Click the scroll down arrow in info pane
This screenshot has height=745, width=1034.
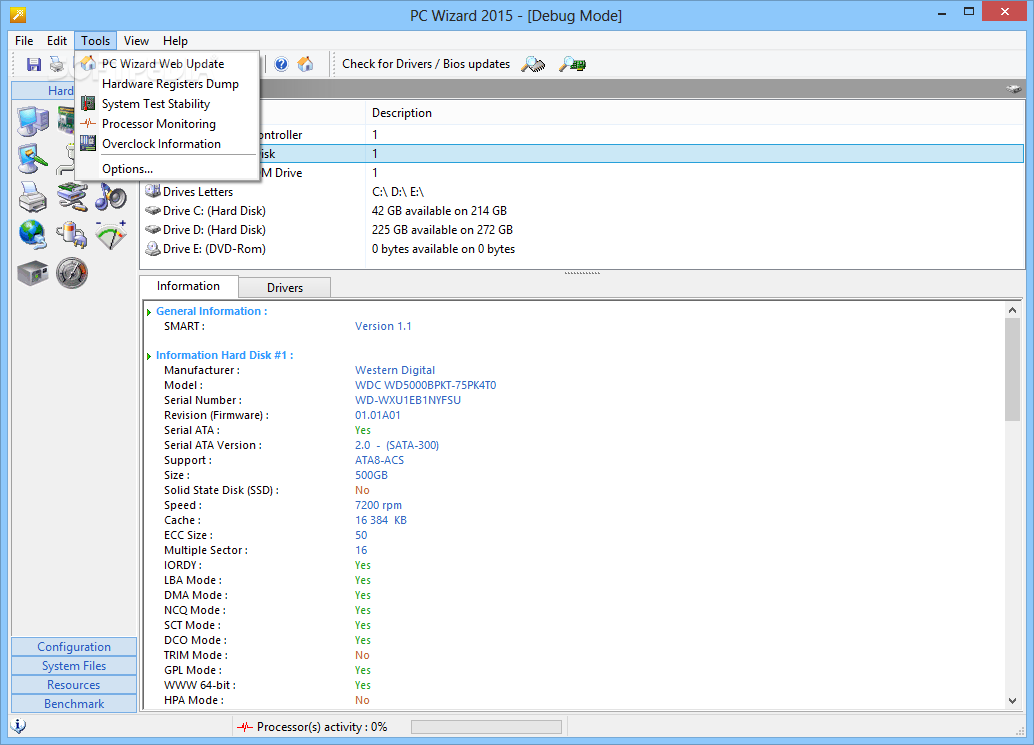[1012, 701]
